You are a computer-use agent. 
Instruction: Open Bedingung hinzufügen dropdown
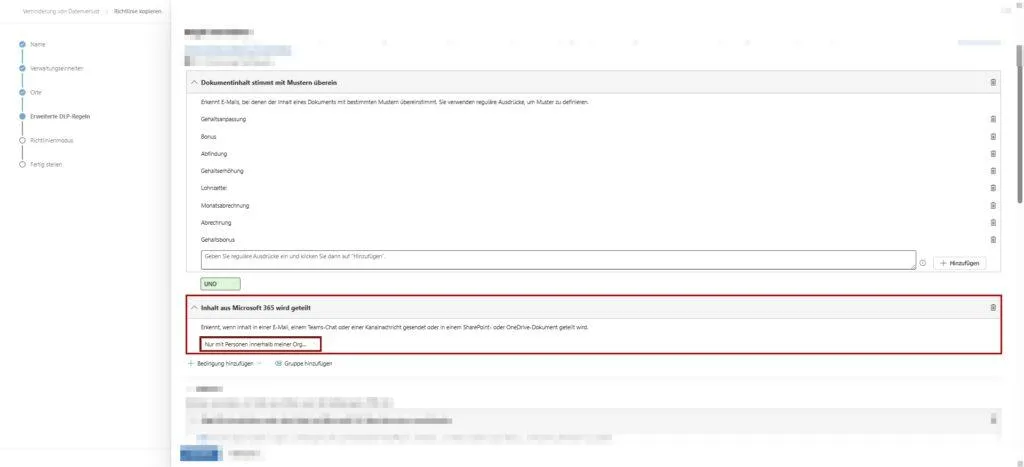pyautogui.click(x=224, y=363)
